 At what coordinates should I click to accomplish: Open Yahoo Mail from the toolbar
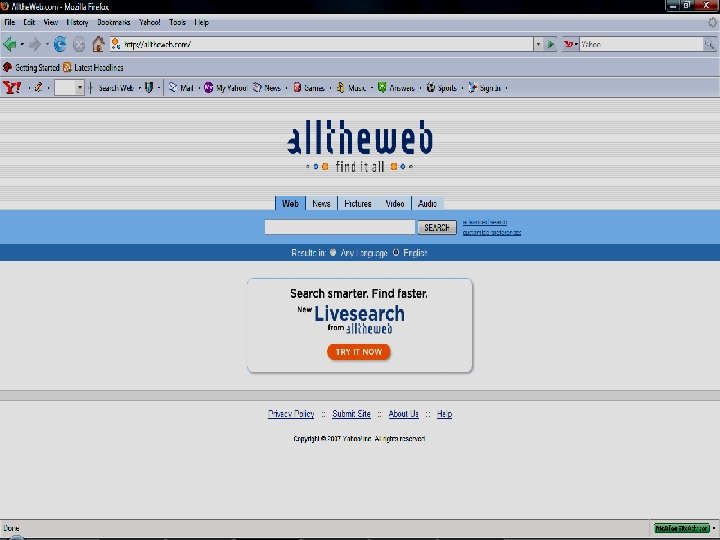(180, 88)
